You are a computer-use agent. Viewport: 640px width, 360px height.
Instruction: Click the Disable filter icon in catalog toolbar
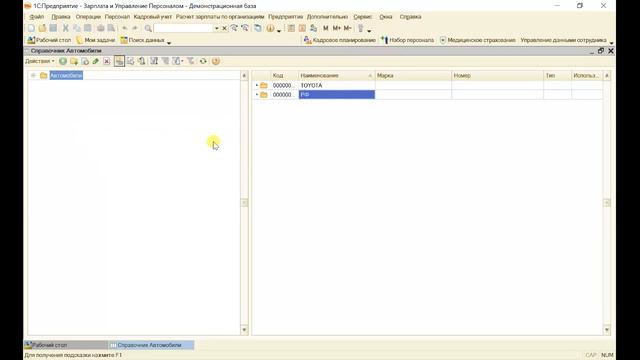pos(191,61)
